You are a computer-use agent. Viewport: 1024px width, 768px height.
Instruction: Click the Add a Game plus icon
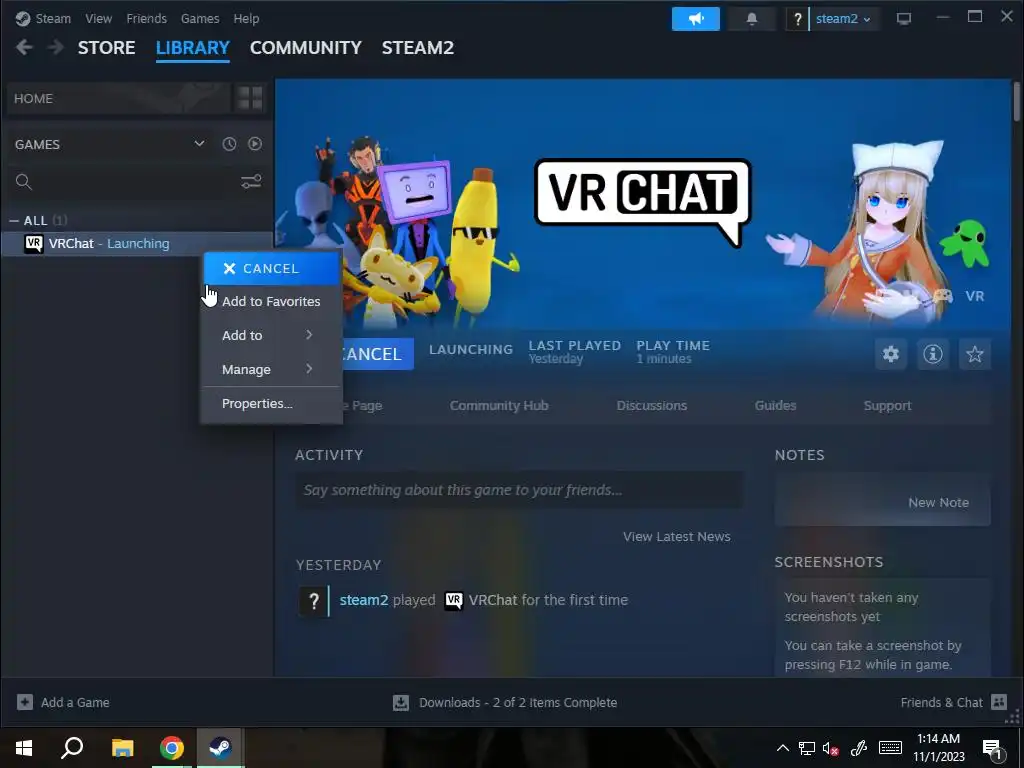point(25,702)
